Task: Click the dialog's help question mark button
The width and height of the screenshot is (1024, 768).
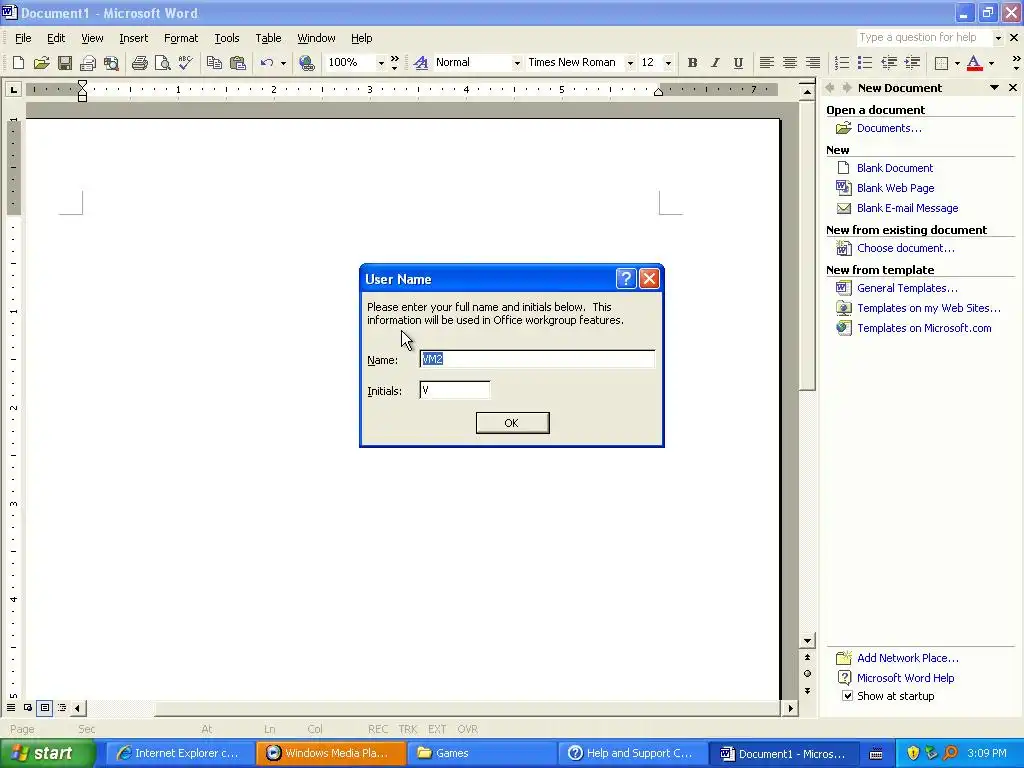Action: [626, 279]
